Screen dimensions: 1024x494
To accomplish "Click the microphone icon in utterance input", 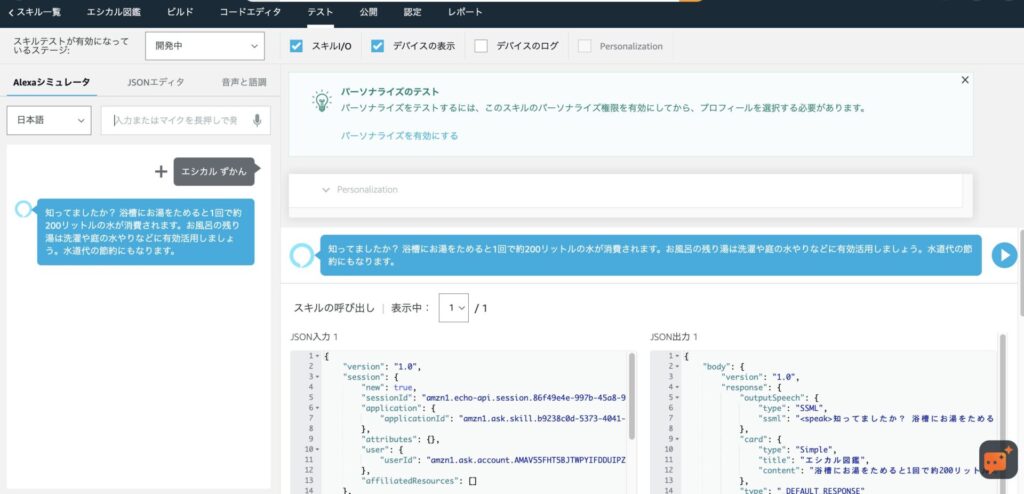I will [257, 120].
